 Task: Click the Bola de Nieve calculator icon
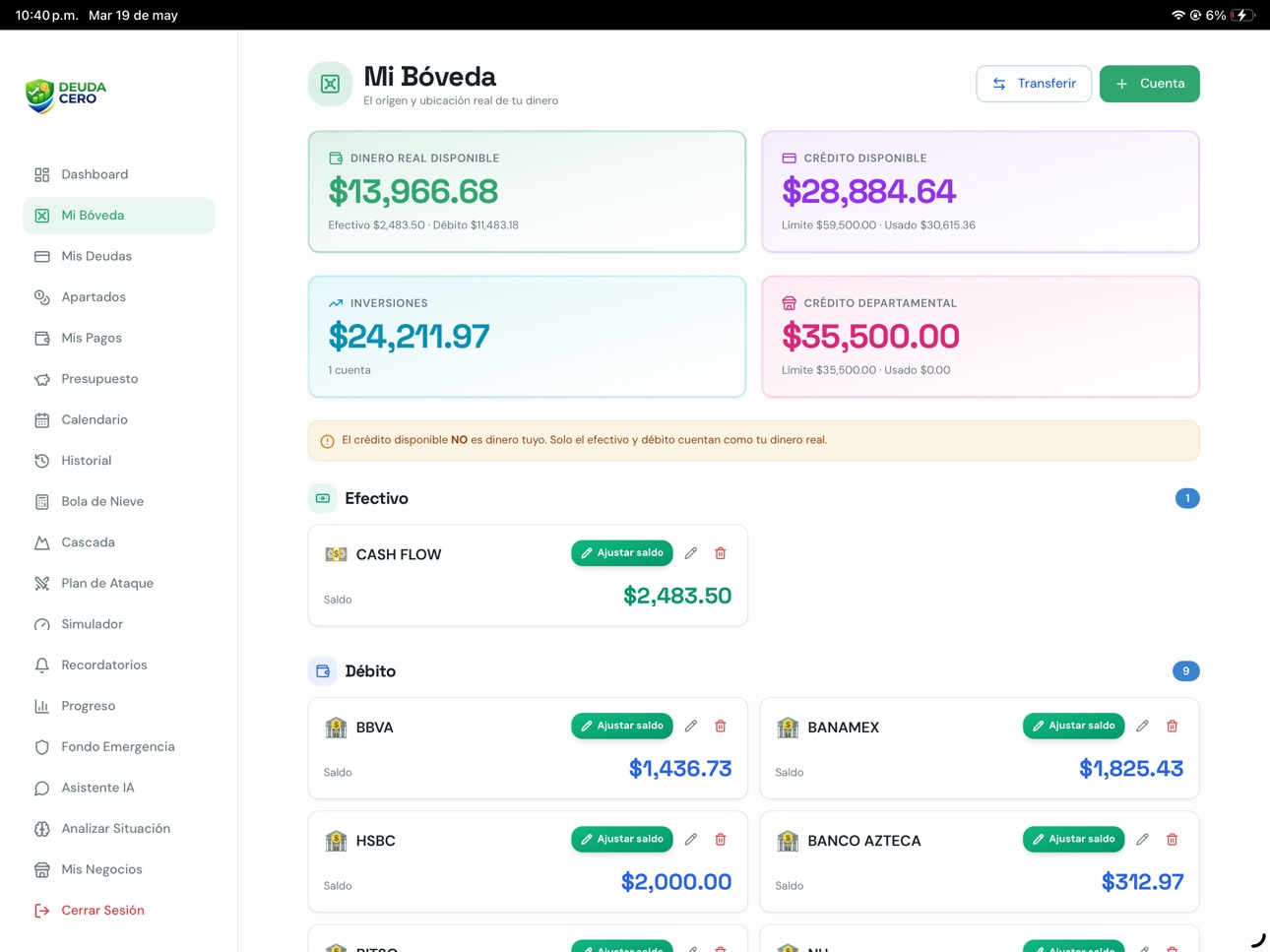point(41,502)
